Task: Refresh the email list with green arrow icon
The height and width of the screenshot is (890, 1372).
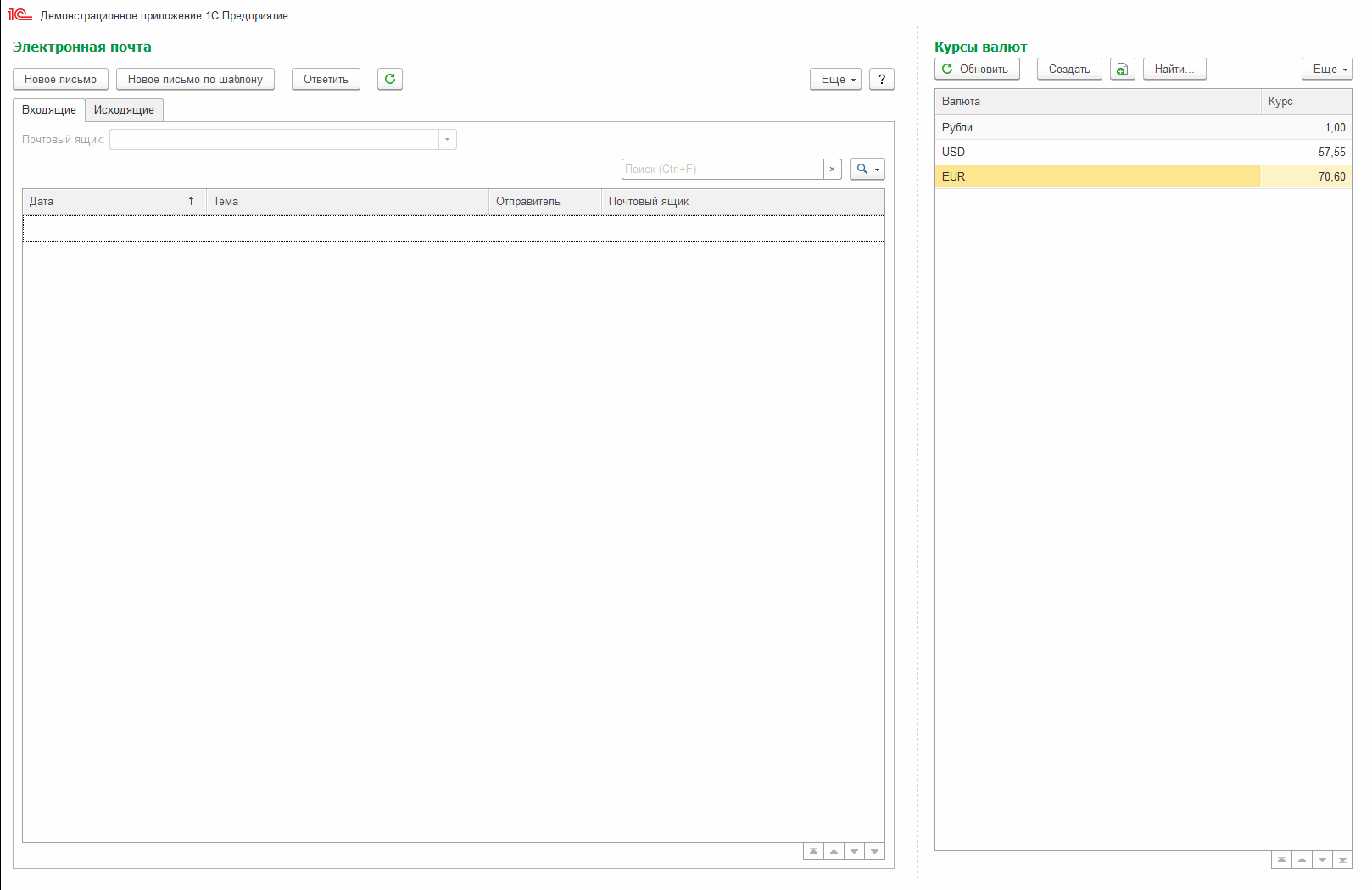Action: pos(390,79)
